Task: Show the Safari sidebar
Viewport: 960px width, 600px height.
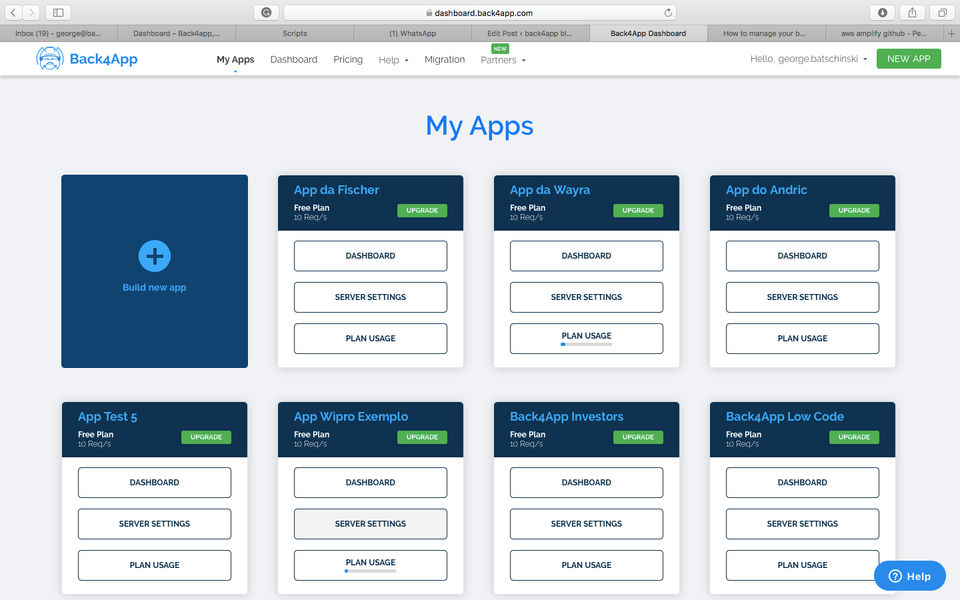Action: coord(58,12)
